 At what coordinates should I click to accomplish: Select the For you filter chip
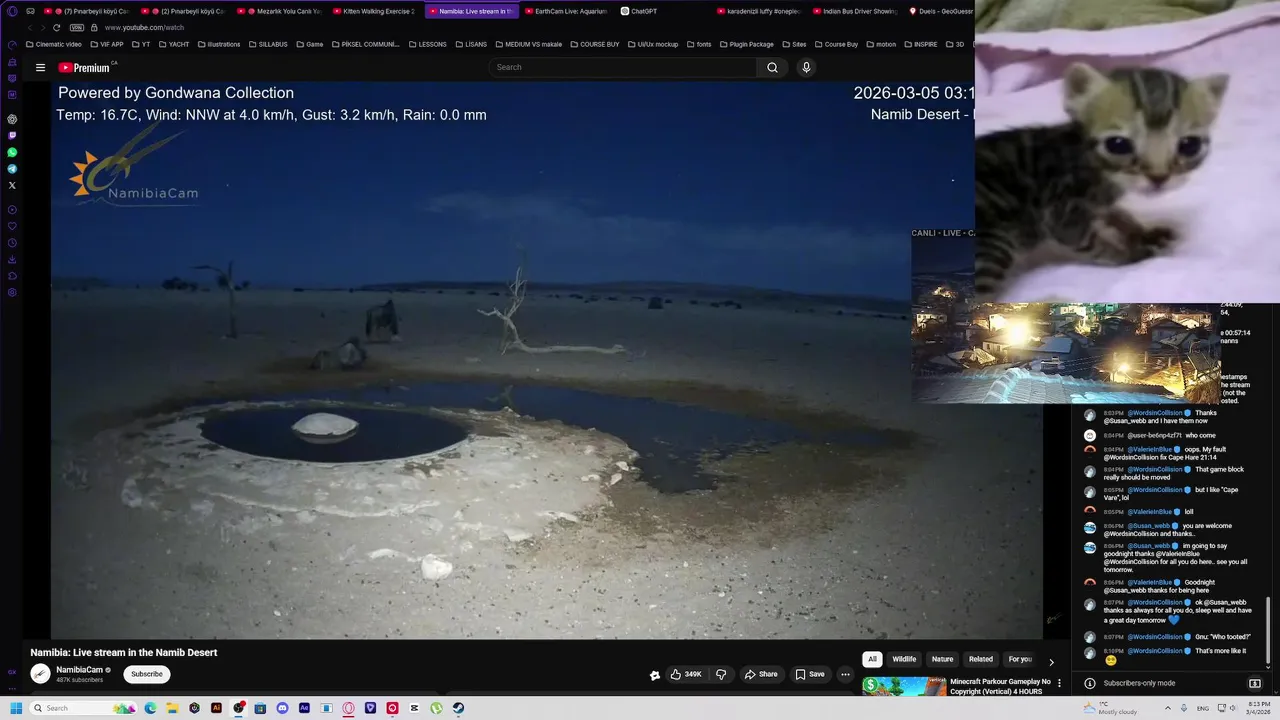coord(1020,659)
